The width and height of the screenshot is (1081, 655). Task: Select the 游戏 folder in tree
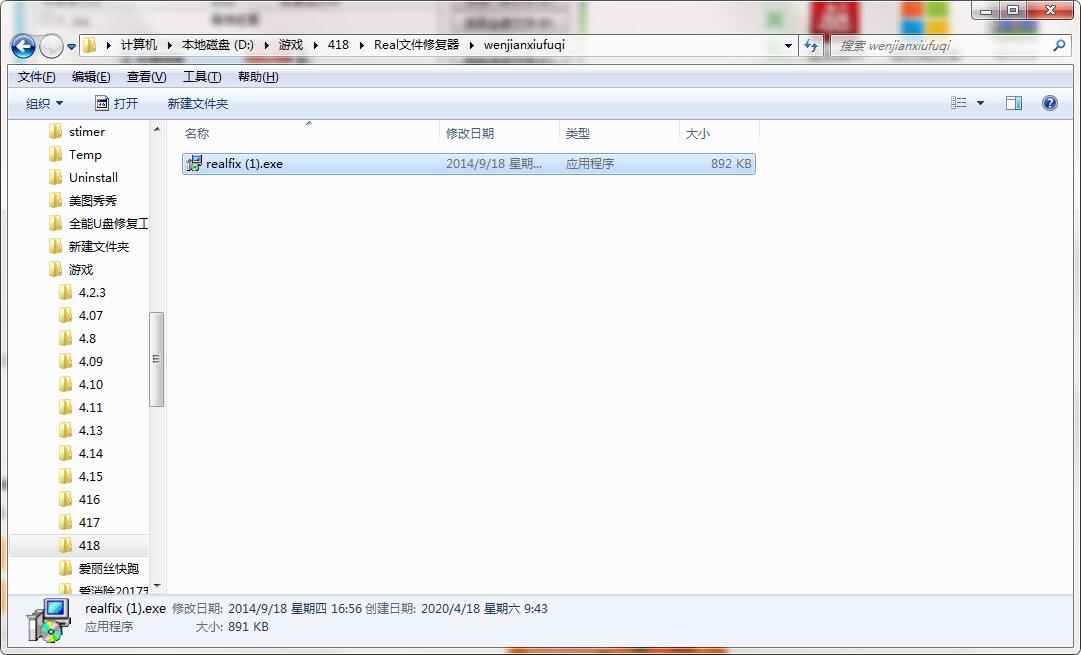click(81, 270)
